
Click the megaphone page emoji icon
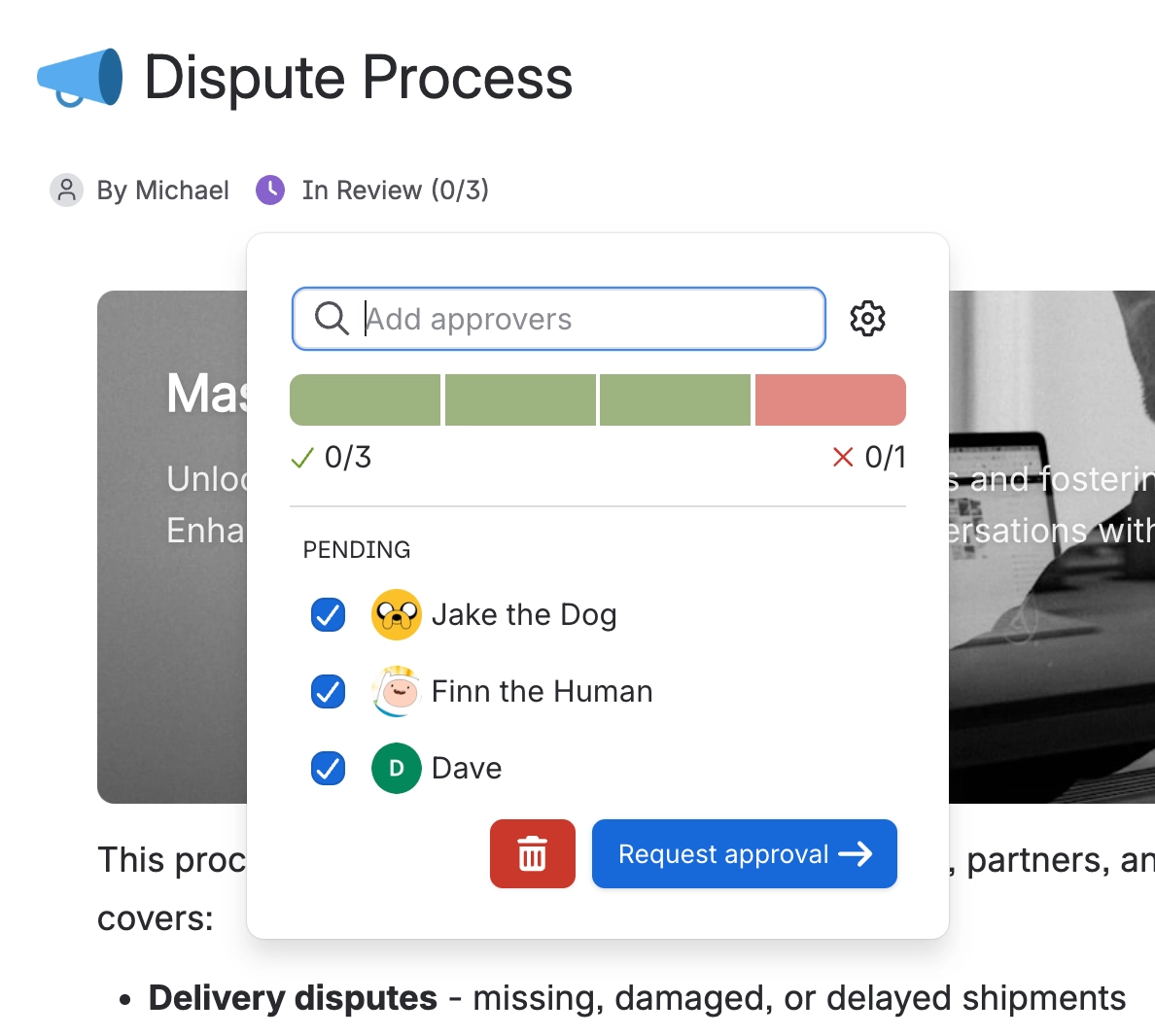(x=81, y=78)
